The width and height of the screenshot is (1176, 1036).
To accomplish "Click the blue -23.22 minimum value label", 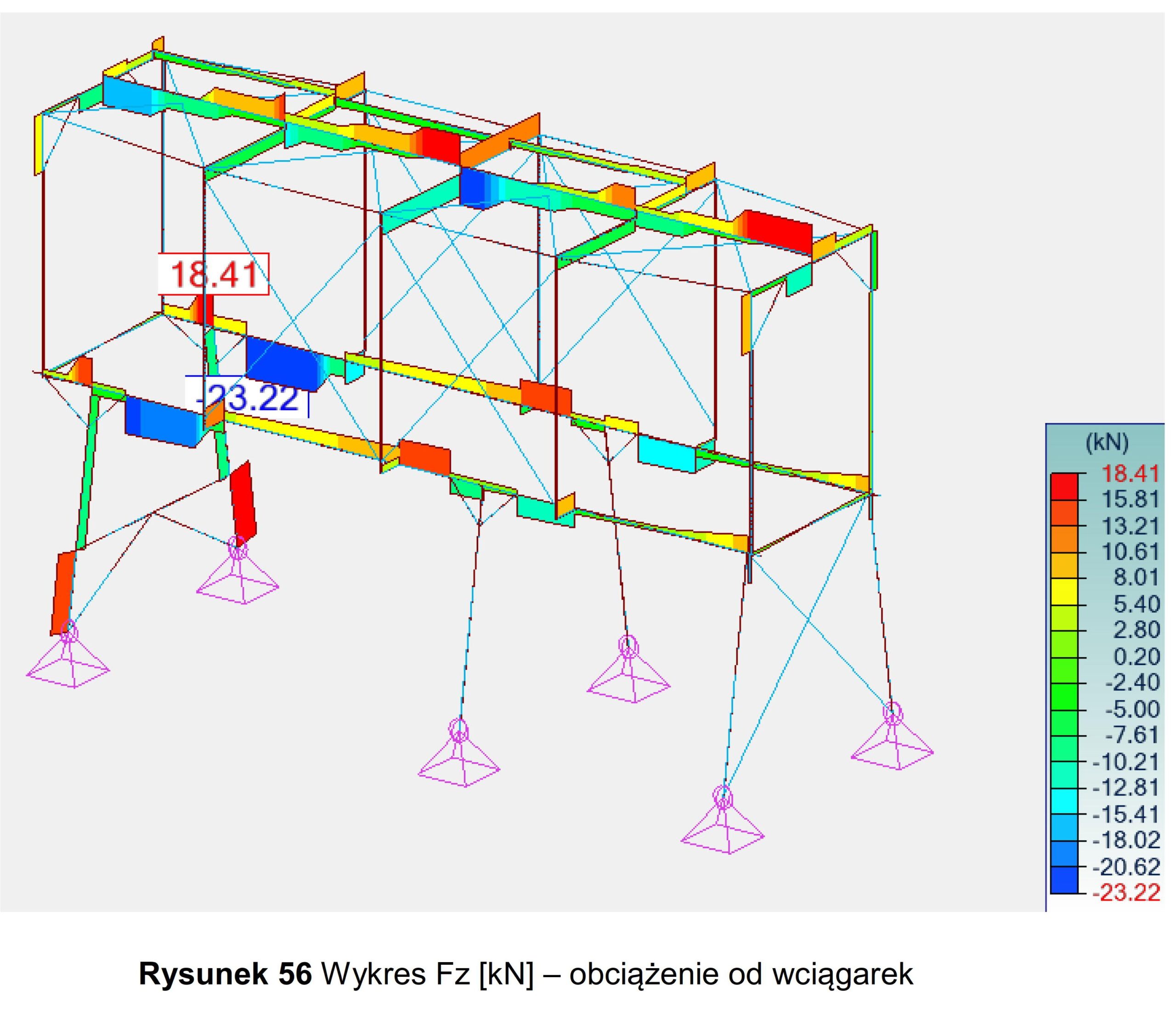I will [x=248, y=398].
